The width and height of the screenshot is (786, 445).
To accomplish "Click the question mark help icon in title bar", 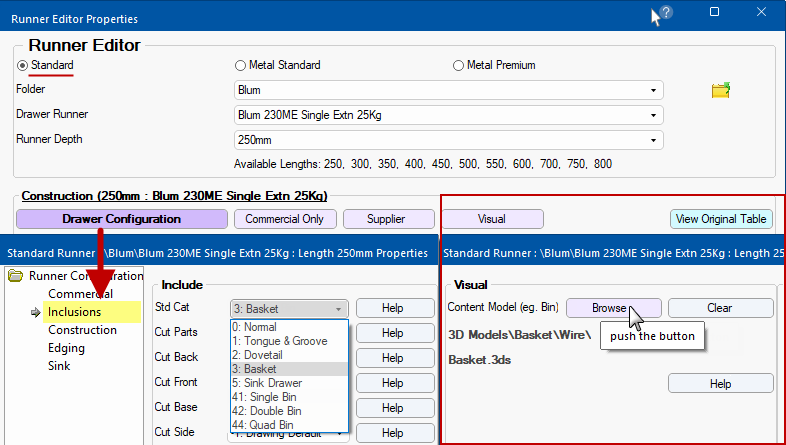I will (x=666, y=13).
